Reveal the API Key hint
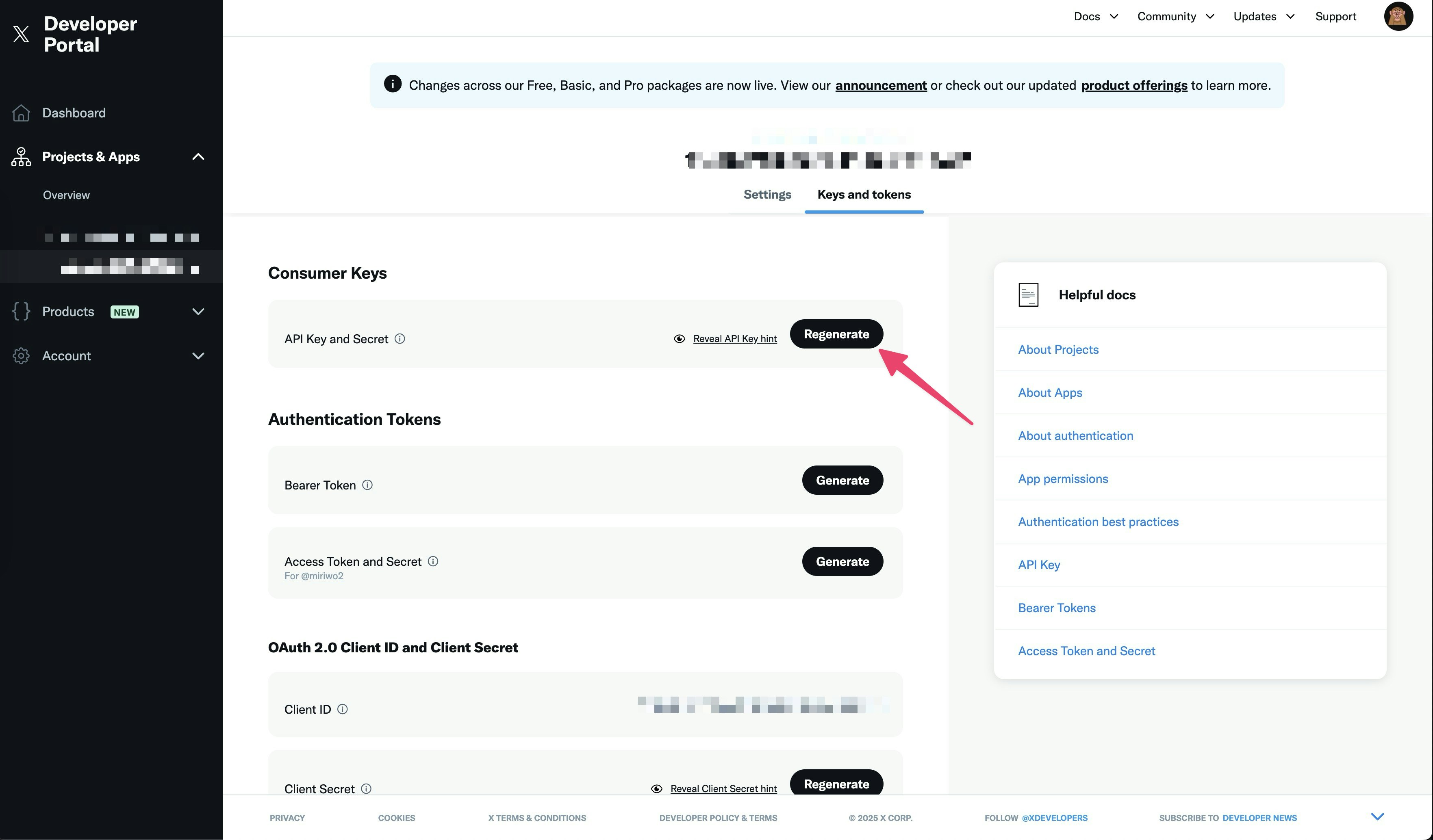The height and width of the screenshot is (840, 1433). coord(734,339)
